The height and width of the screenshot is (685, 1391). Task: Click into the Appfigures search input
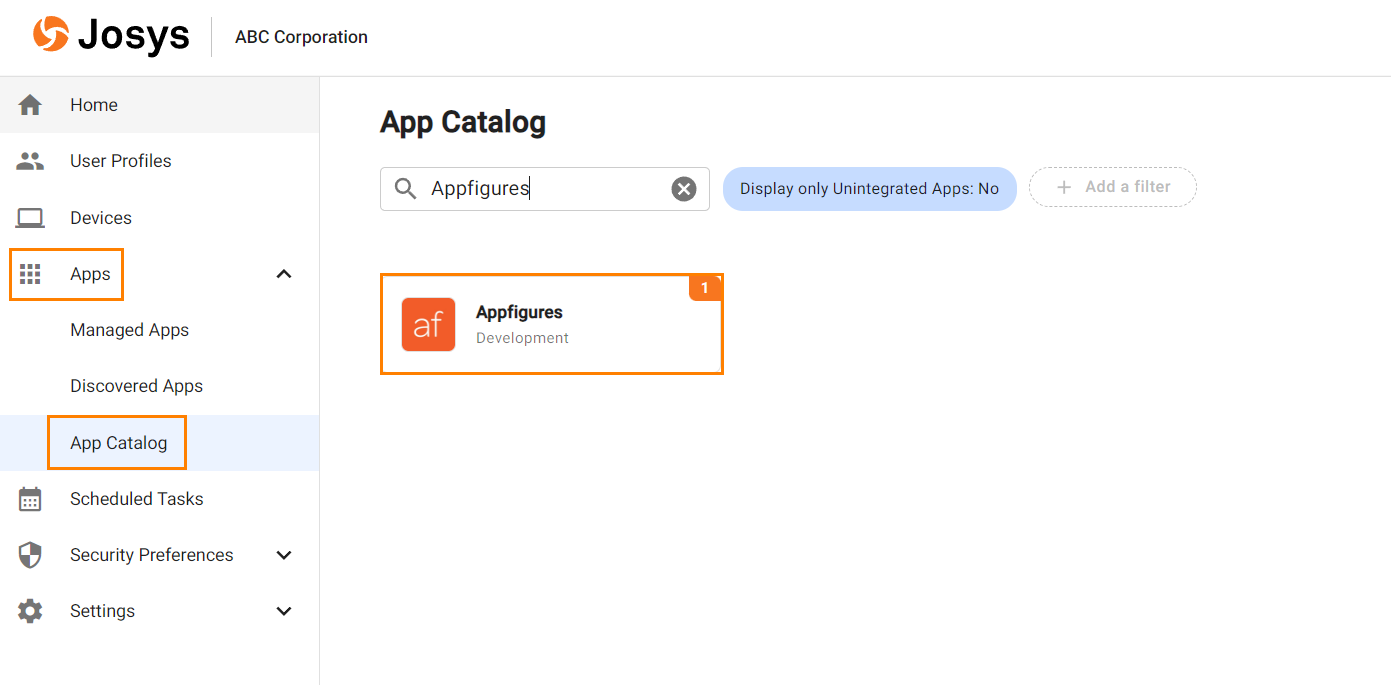[545, 189]
